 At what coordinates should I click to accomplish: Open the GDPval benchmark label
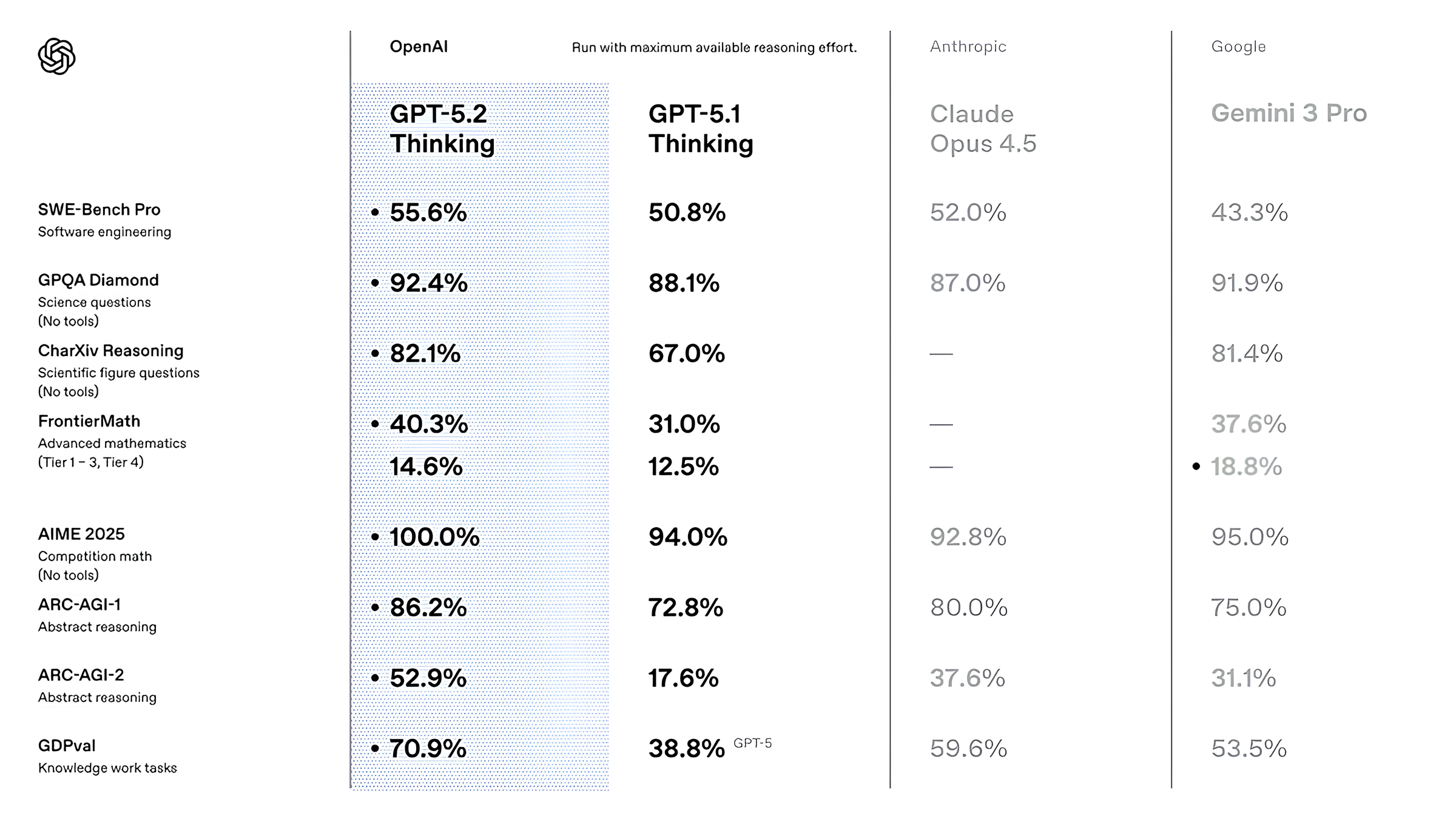click(x=67, y=746)
